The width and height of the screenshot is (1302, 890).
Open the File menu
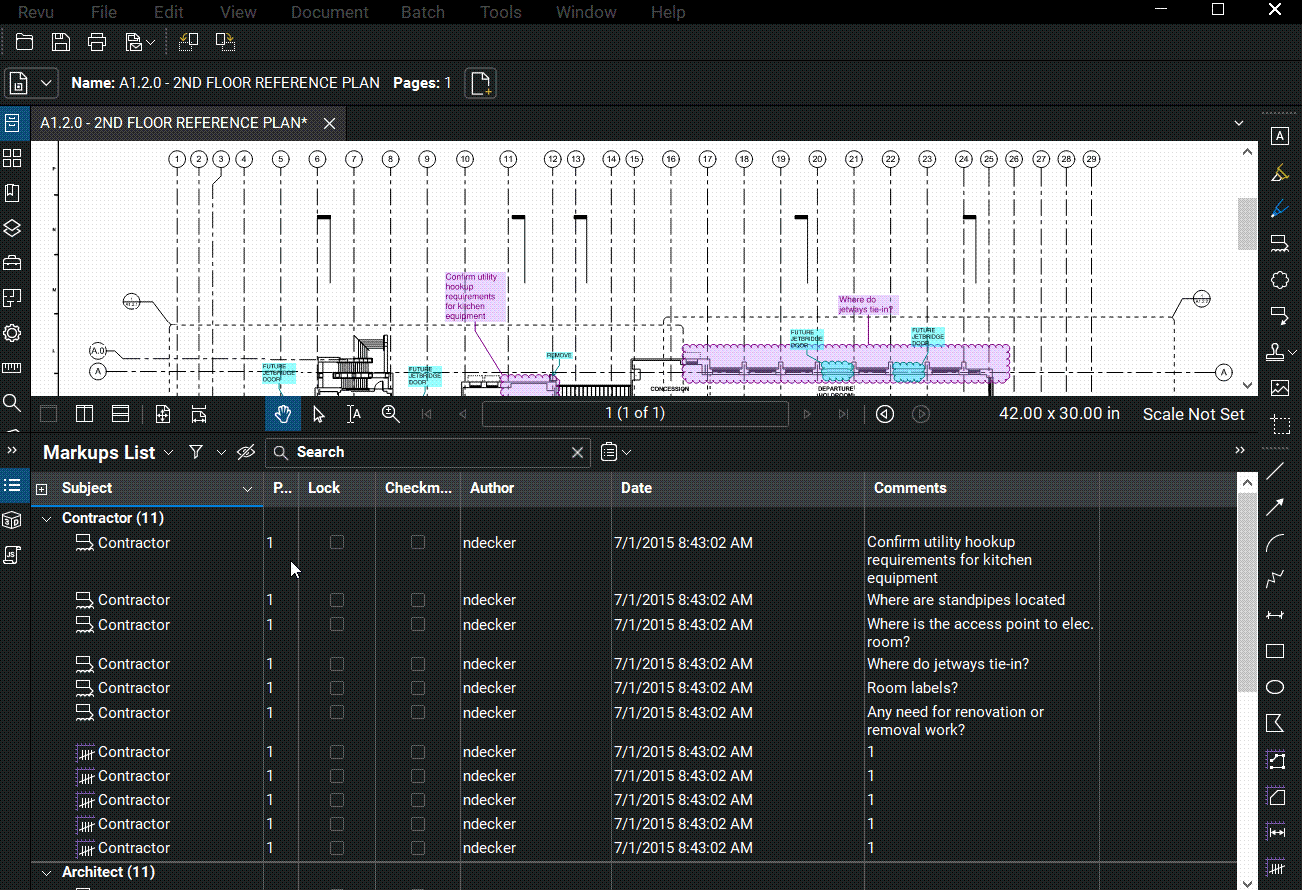click(x=103, y=12)
